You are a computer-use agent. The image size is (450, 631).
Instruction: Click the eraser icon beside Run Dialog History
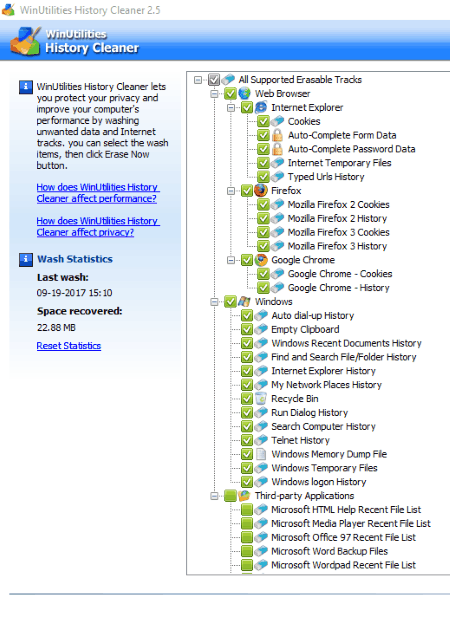click(261, 412)
